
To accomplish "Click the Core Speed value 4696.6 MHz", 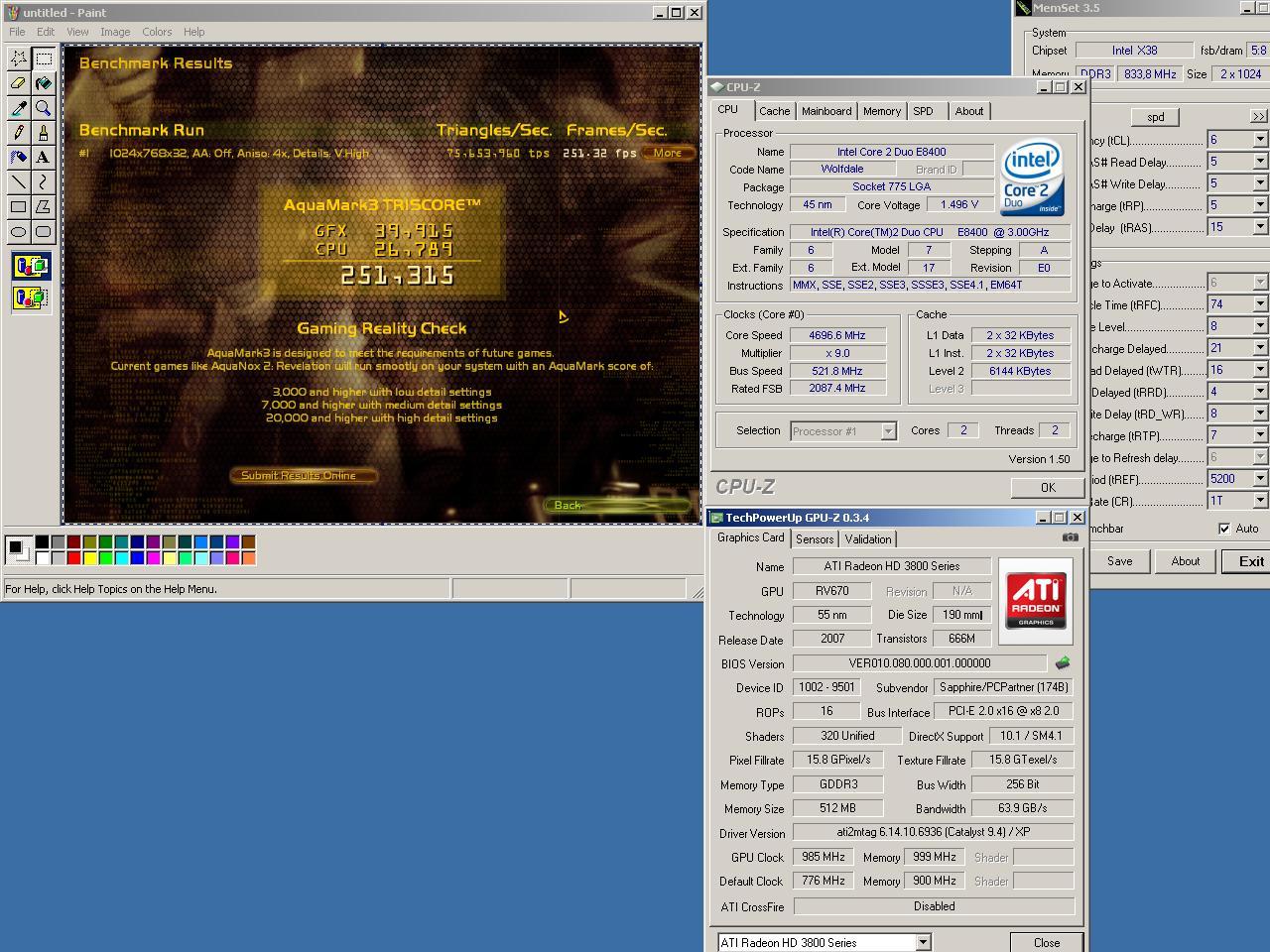I will coord(837,335).
